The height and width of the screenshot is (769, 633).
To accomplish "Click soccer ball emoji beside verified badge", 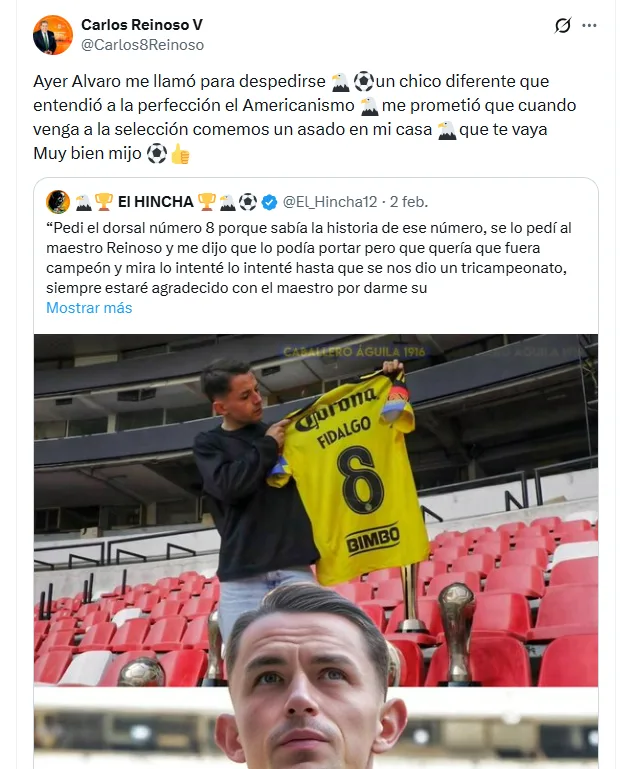I will pos(248,202).
